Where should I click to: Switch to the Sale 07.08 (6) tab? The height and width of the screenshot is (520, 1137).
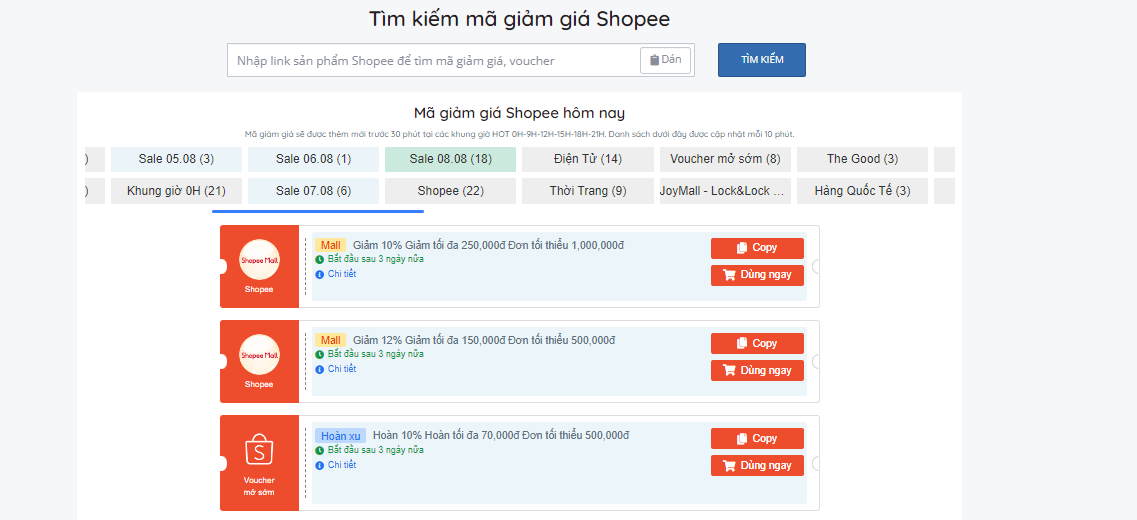coord(313,191)
